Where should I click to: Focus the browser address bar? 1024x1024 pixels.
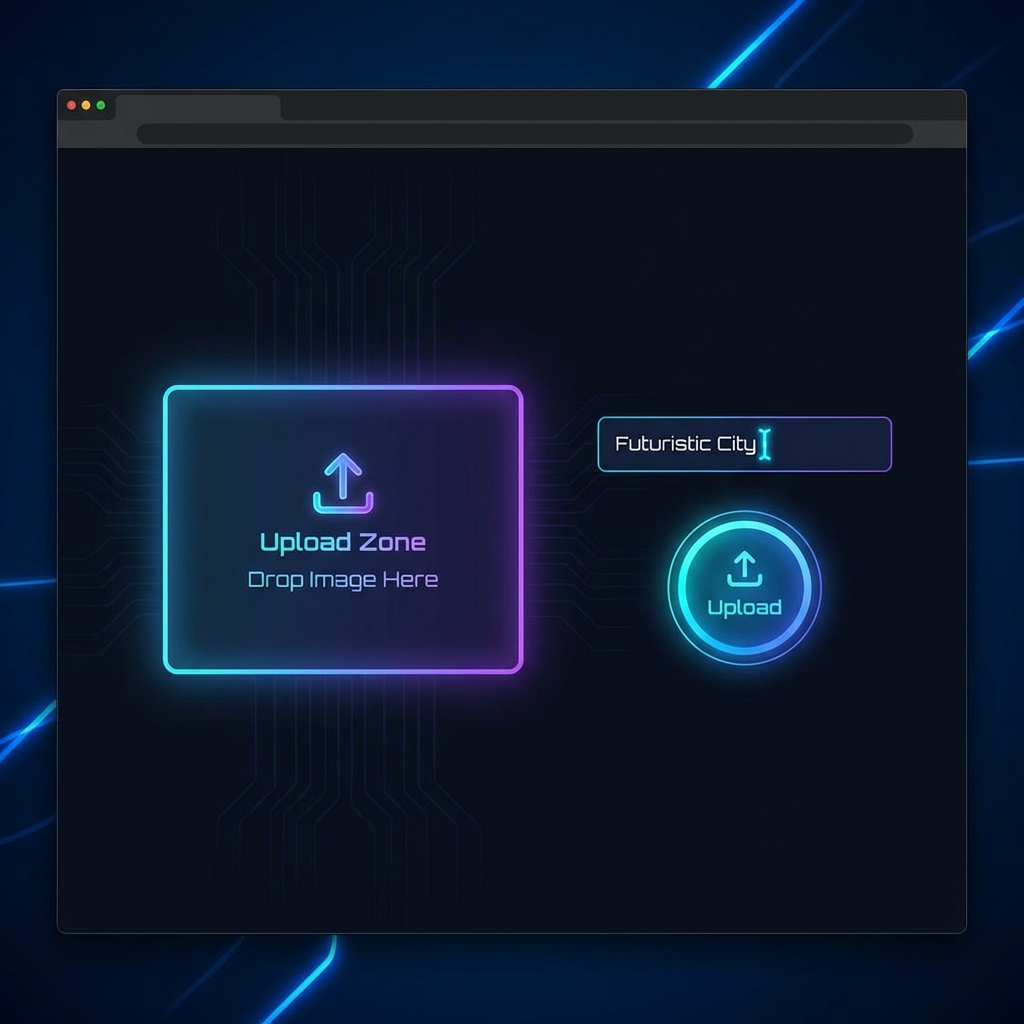click(525, 134)
